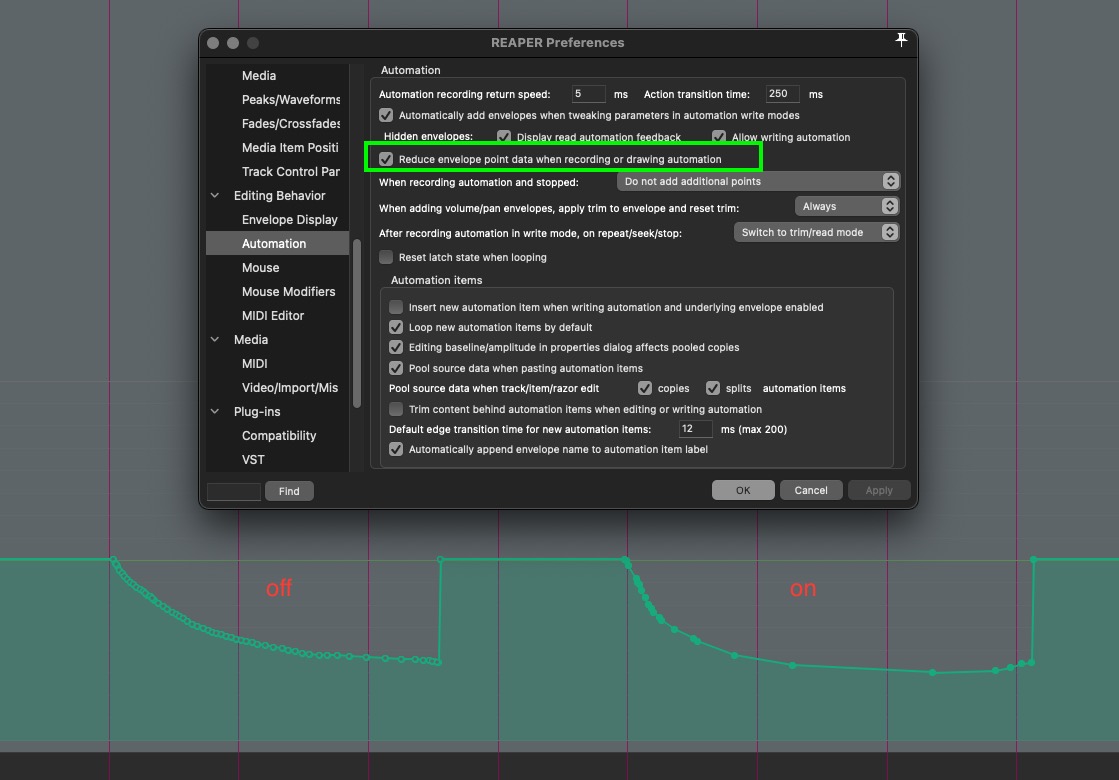
Task: Collapse the Editing Behavior section chevron
Action: coord(214,195)
